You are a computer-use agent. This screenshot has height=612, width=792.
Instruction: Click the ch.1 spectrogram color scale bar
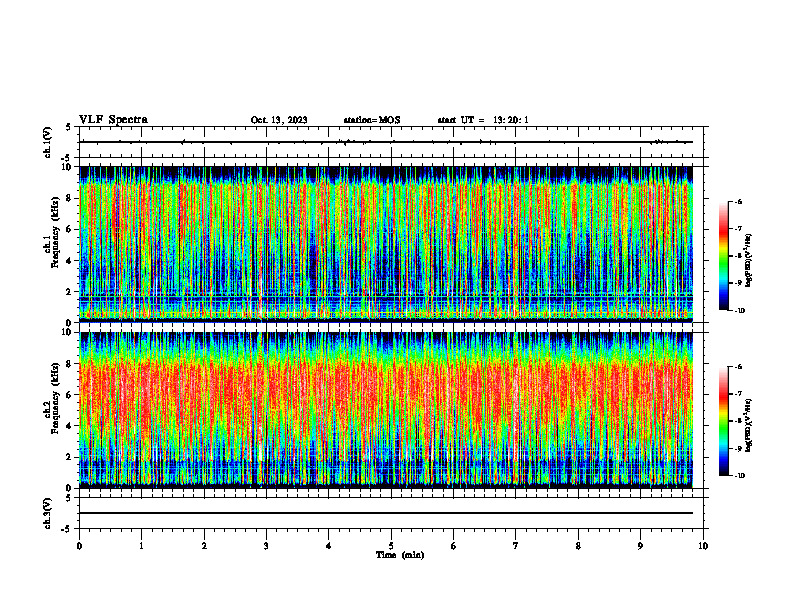point(723,256)
